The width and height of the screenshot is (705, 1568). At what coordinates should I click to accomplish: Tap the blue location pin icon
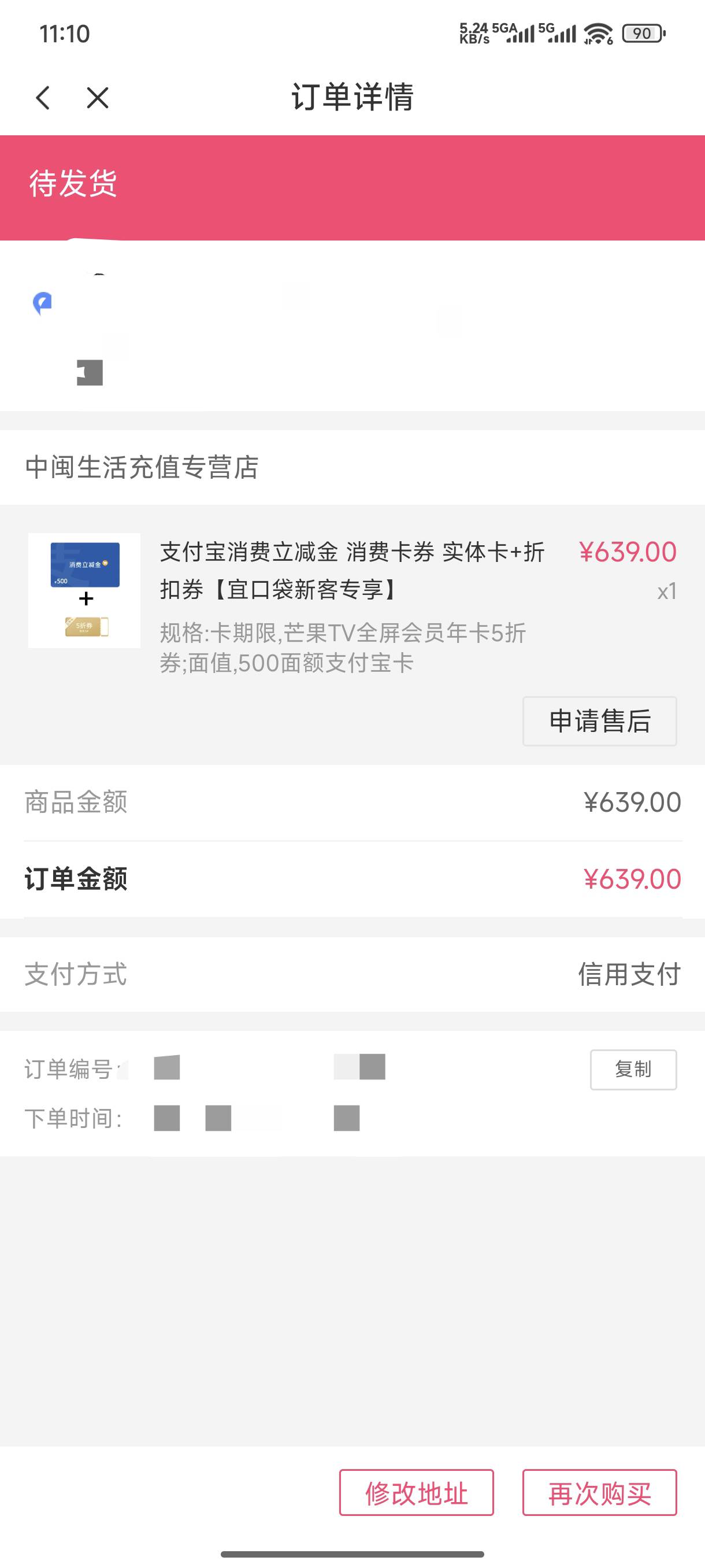click(42, 303)
